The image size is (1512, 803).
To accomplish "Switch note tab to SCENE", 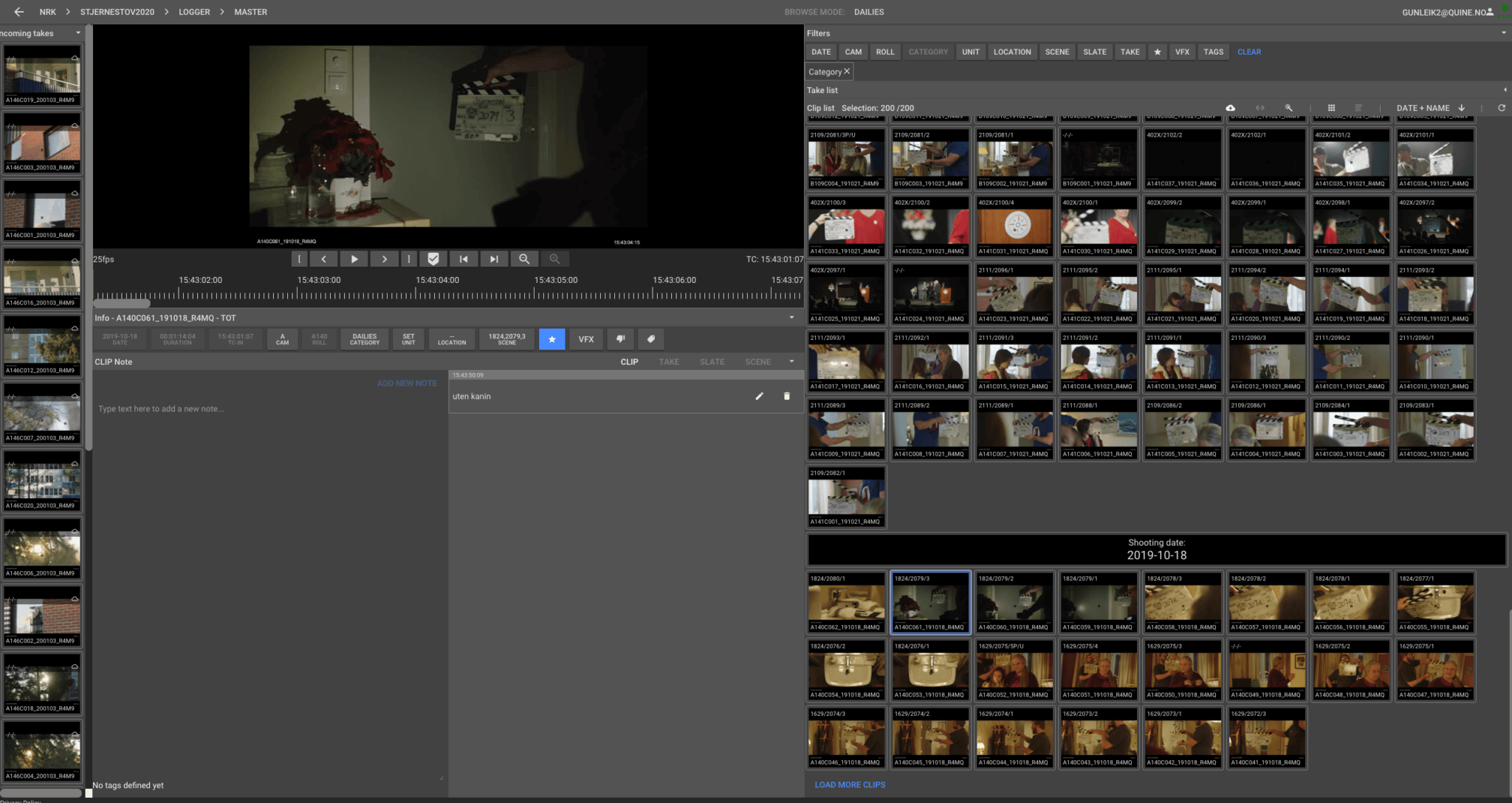I will coord(757,362).
